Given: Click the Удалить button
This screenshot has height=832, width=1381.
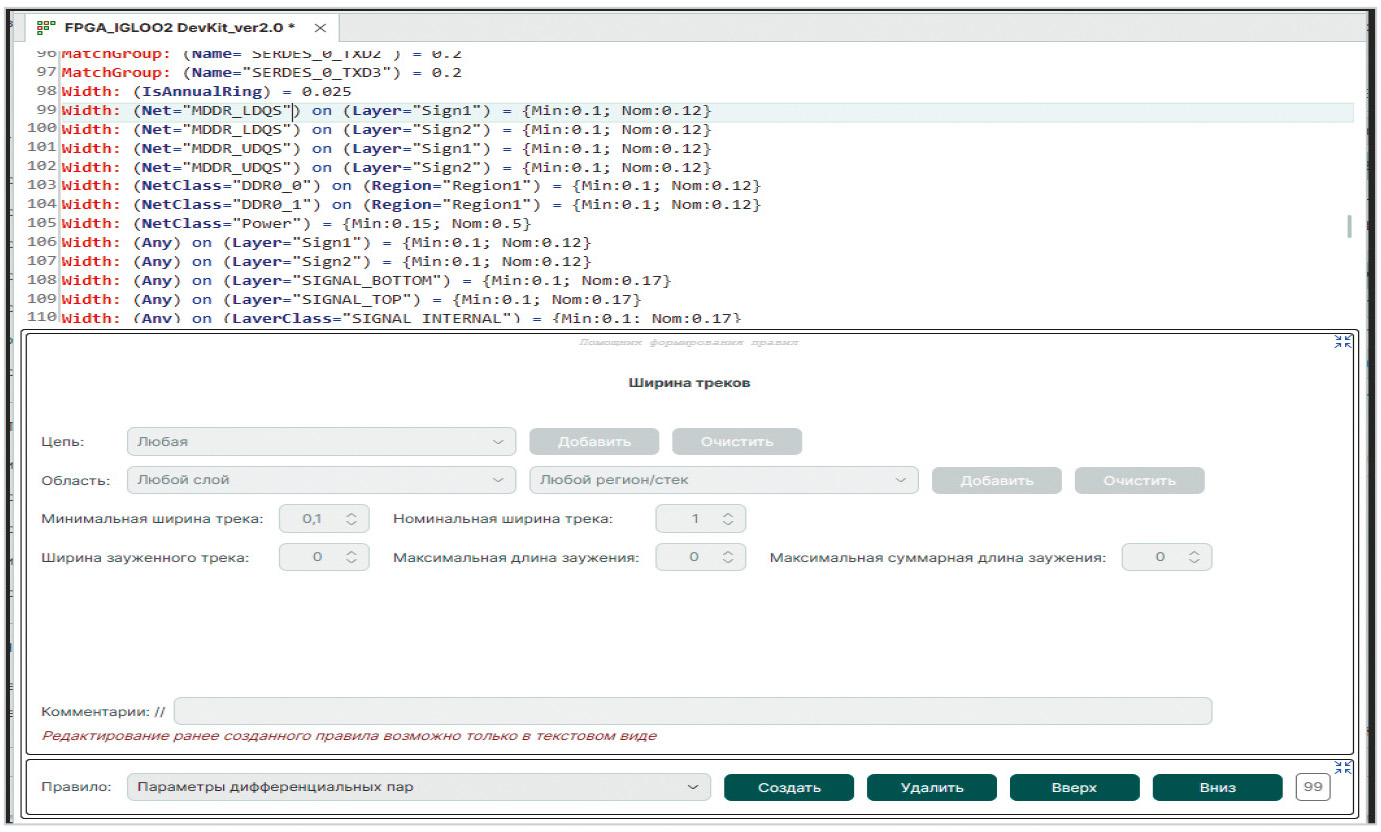Looking at the screenshot, I should pos(932,787).
